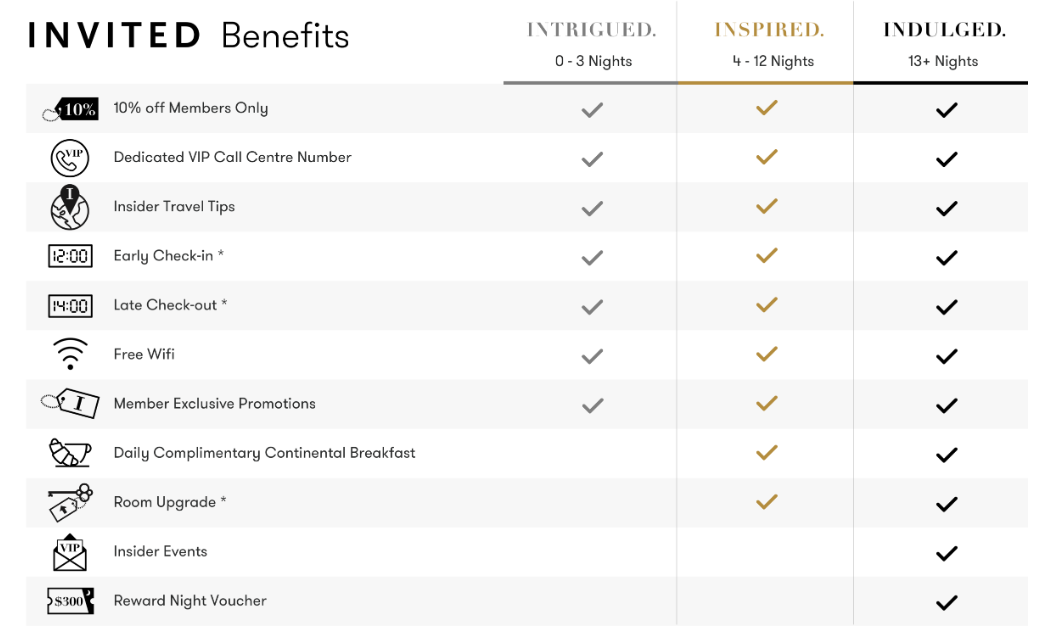The height and width of the screenshot is (635, 1037).
Task: Click the key Room Upgrade icon
Action: coord(70,503)
